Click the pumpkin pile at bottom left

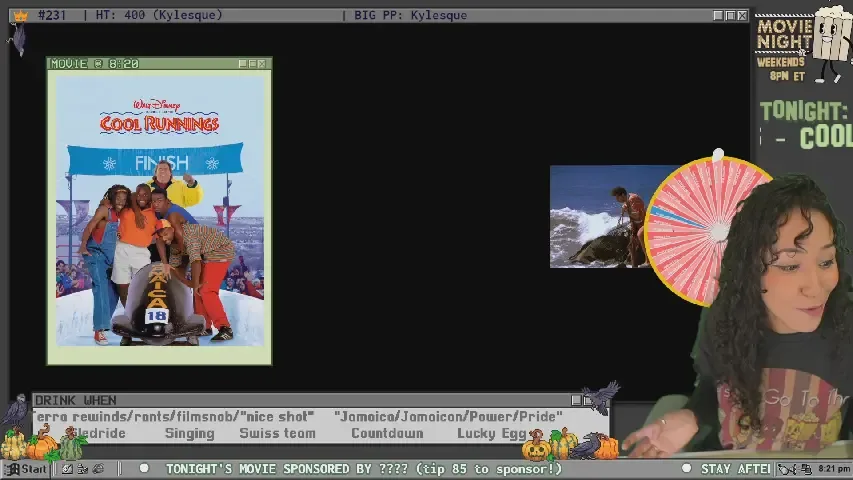[x=42, y=443]
